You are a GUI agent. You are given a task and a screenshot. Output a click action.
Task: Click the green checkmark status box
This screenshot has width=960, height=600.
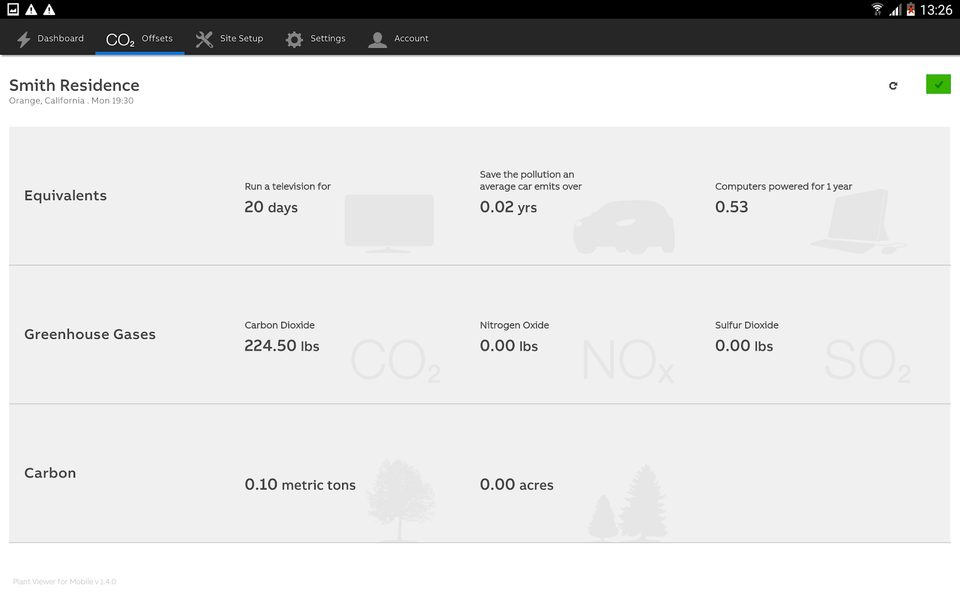click(938, 85)
